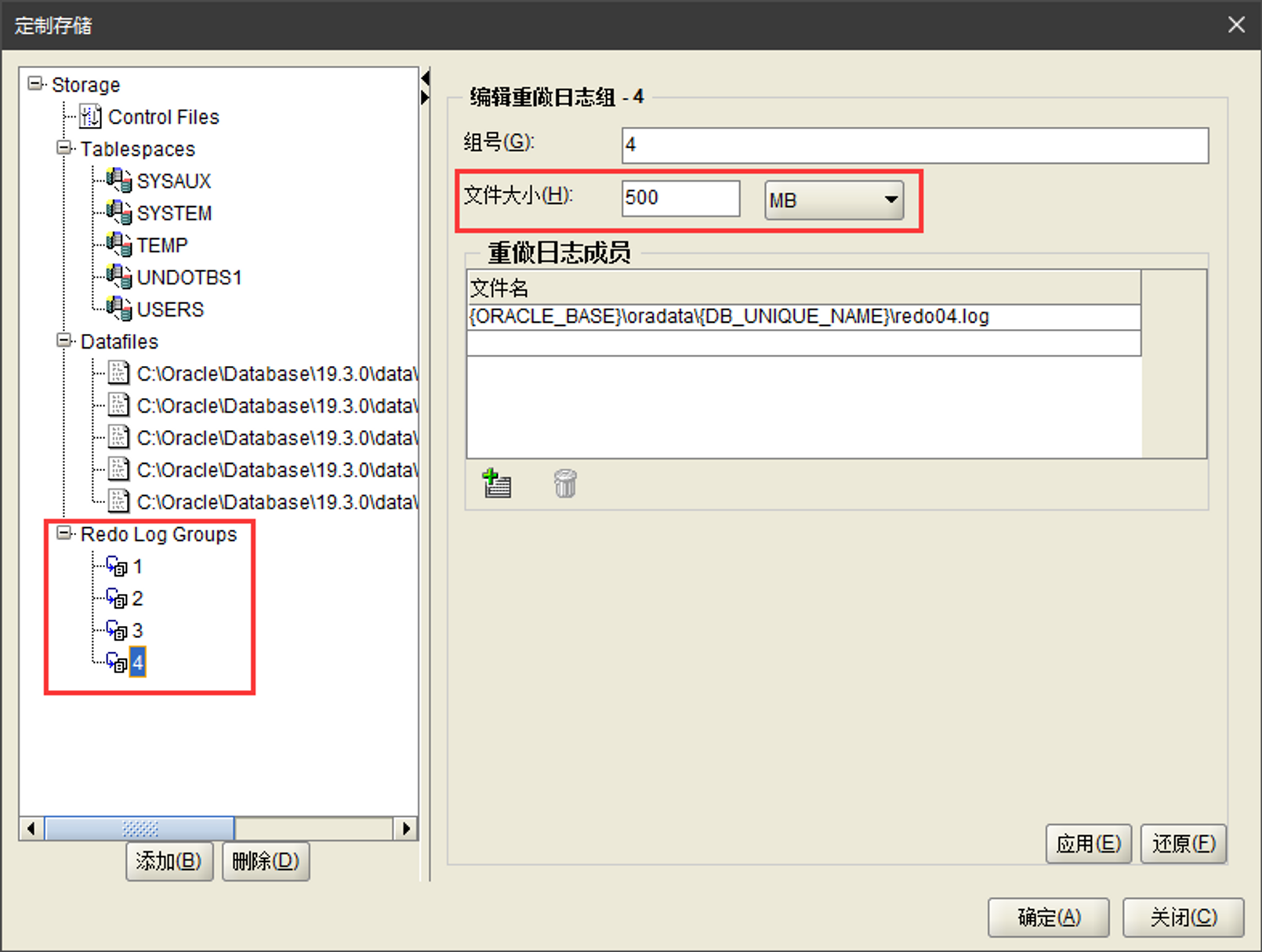1262x952 pixels.
Task: Select the UNDOTBS1 tablespace icon
Action: [119, 277]
